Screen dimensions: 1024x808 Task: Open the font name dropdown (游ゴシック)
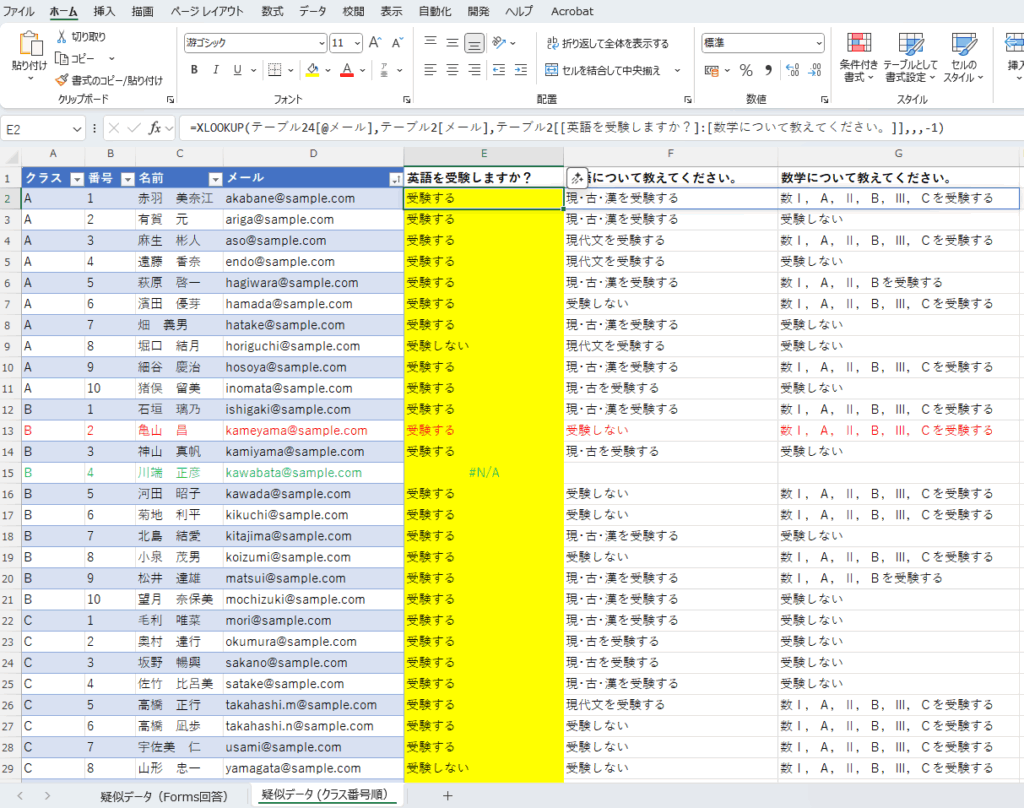pyautogui.click(x=322, y=43)
